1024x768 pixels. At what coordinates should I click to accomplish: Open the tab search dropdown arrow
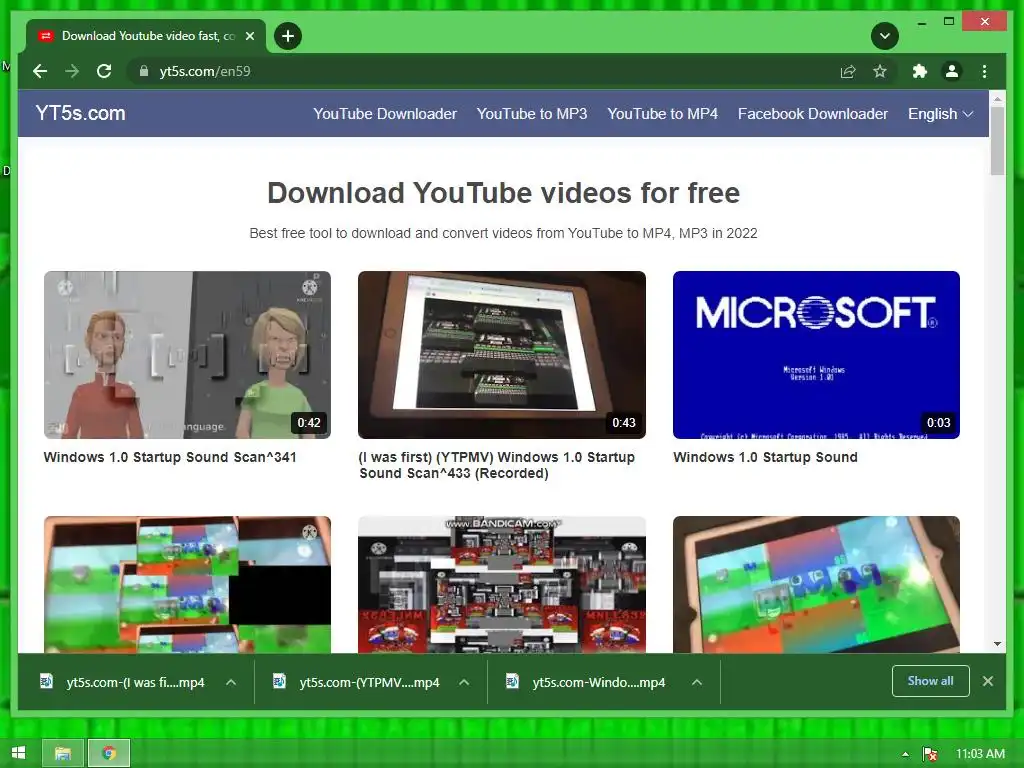pos(885,36)
